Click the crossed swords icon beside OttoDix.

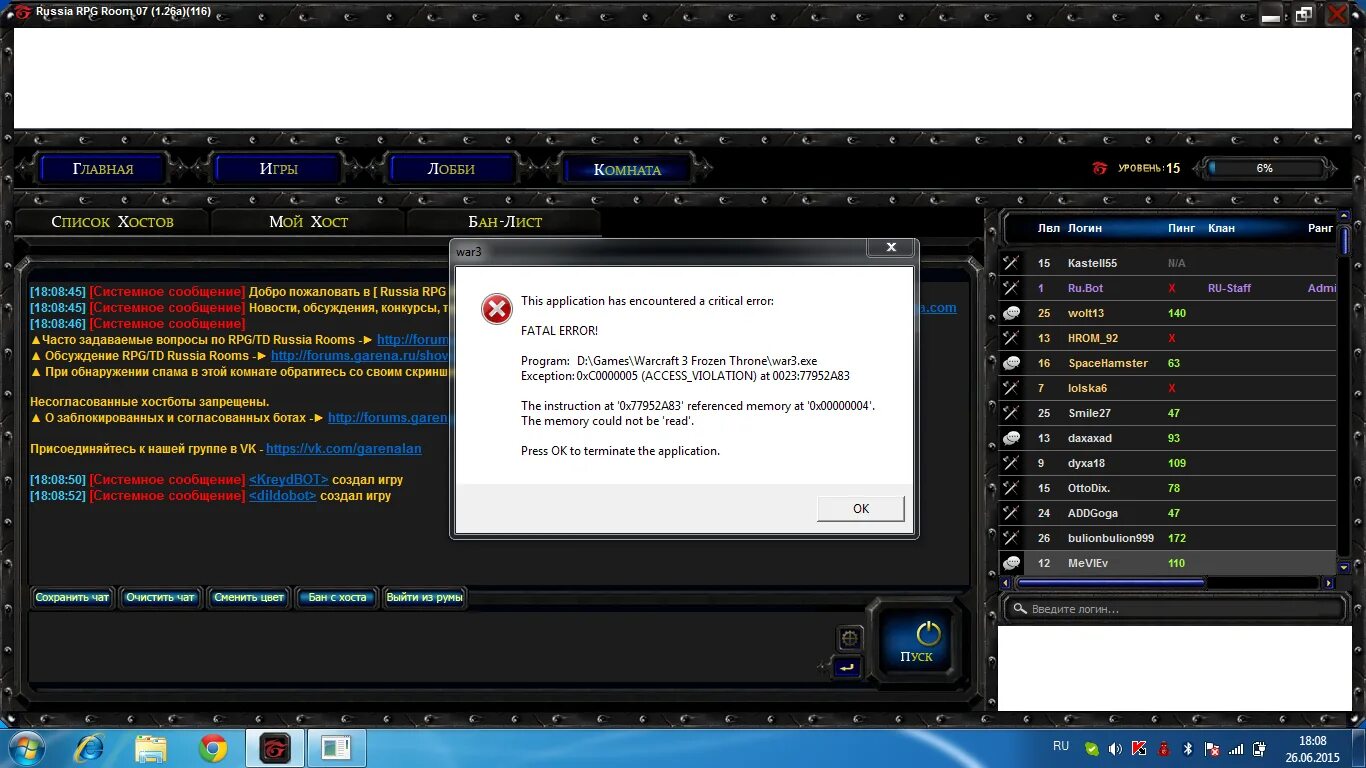(x=1011, y=488)
